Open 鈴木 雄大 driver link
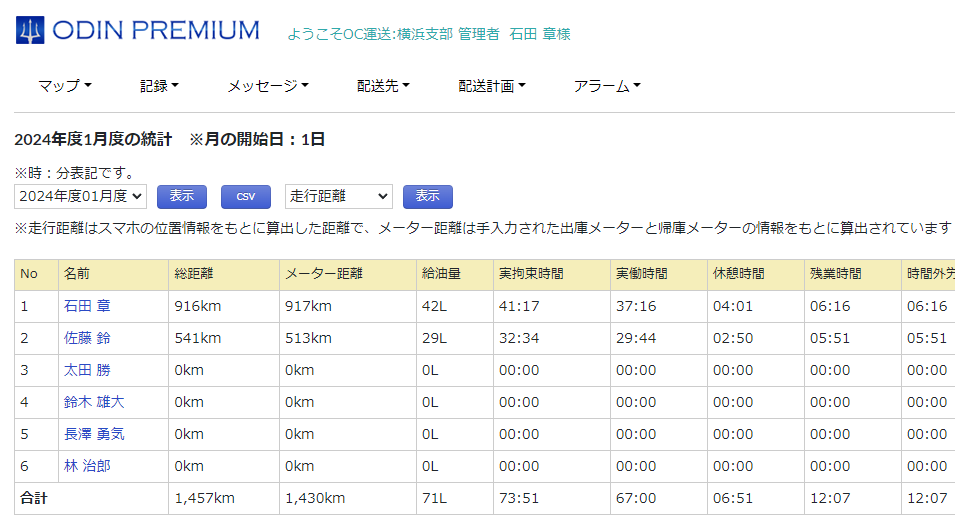This screenshot has height=520, width=955. 94,402
